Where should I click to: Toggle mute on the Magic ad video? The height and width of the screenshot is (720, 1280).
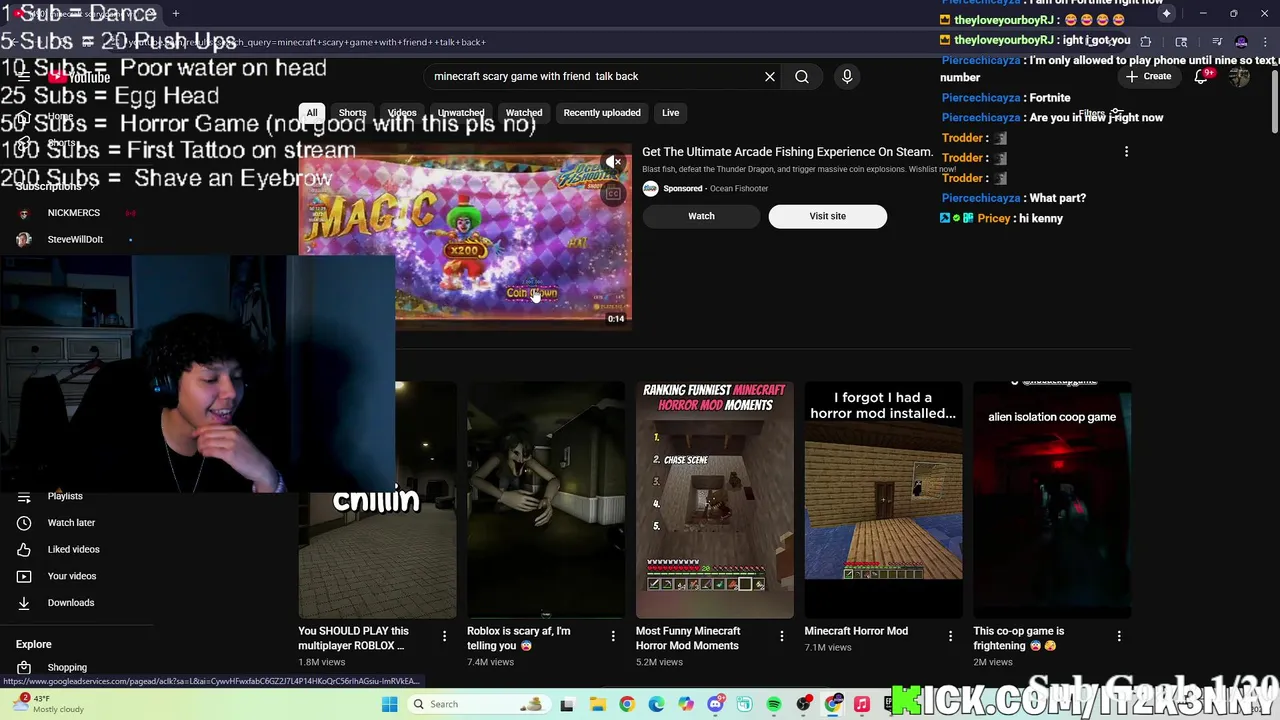[x=613, y=162]
